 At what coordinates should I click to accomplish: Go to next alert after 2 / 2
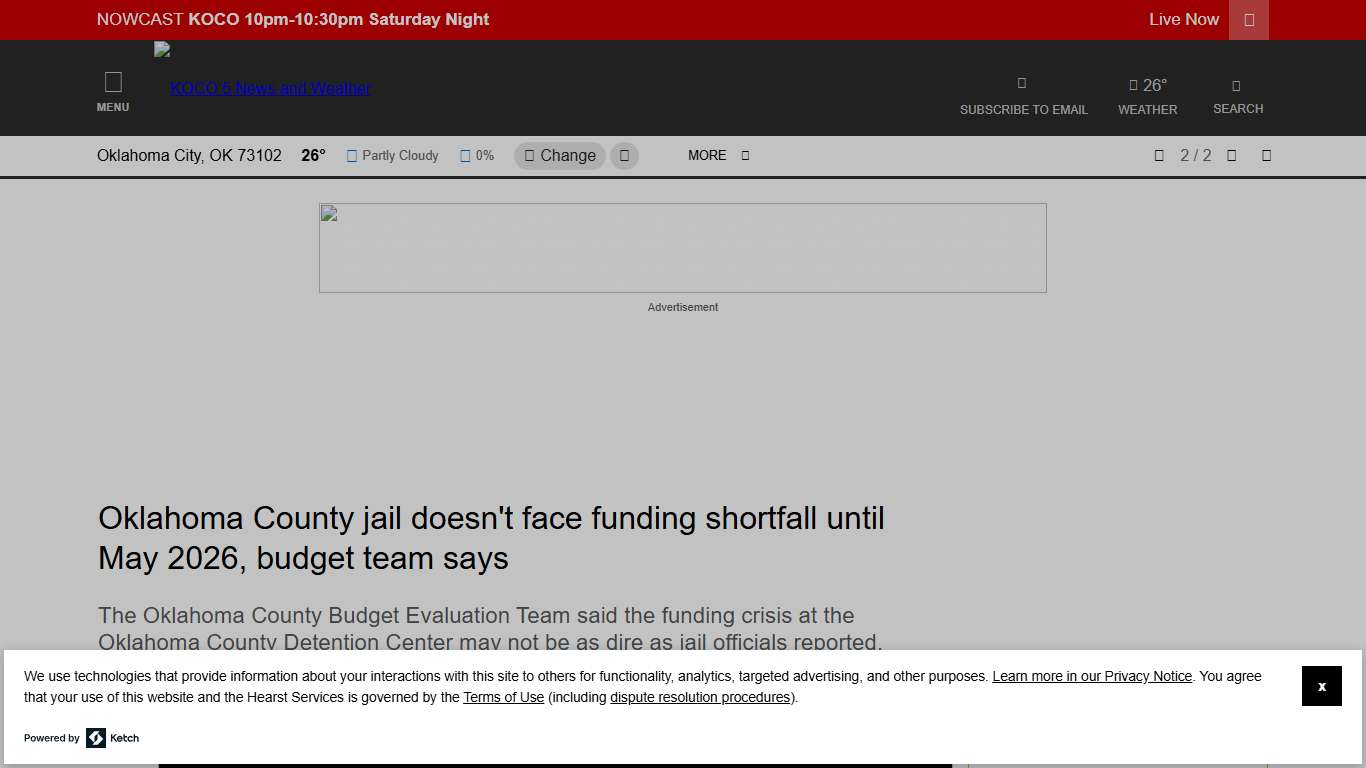1232,156
